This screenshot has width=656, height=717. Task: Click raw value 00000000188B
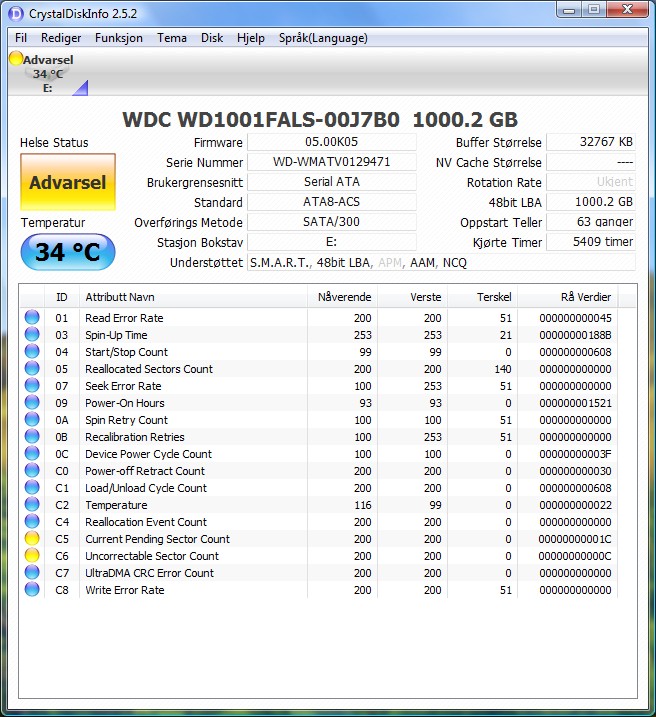pyautogui.click(x=575, y=335)
